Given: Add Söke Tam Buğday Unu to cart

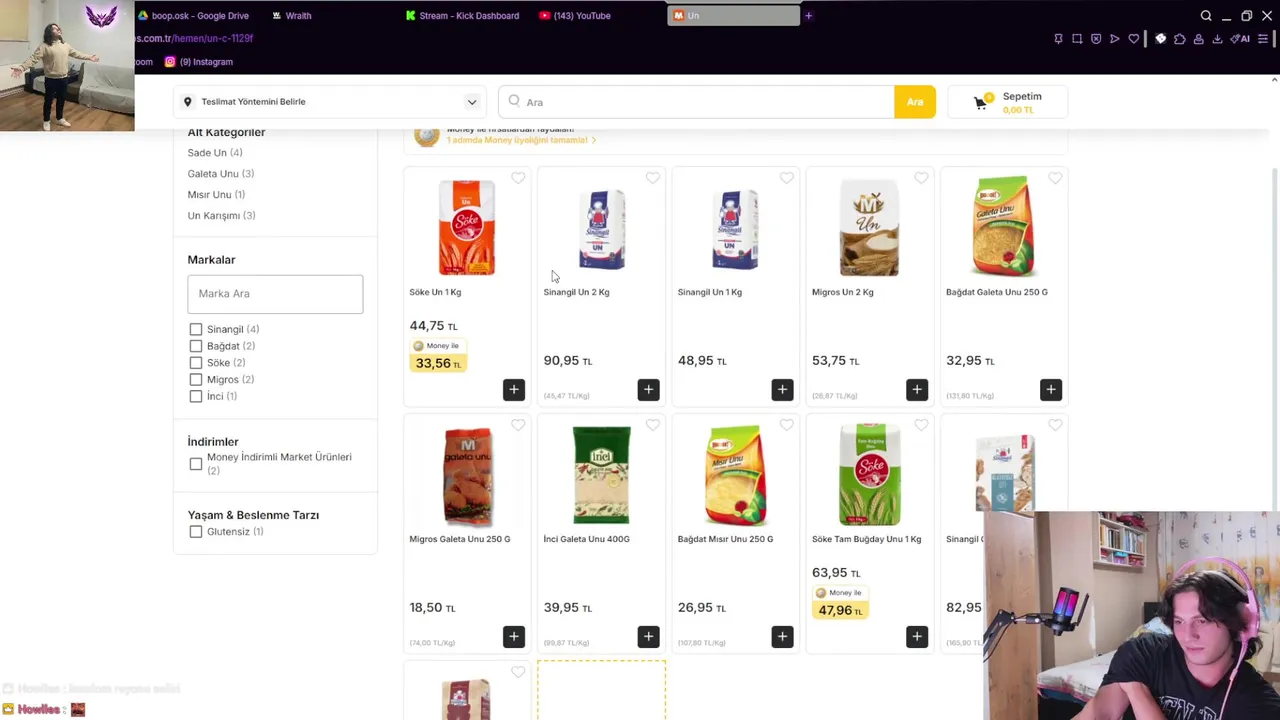Looking at the screenshot, I should point(917,636).
